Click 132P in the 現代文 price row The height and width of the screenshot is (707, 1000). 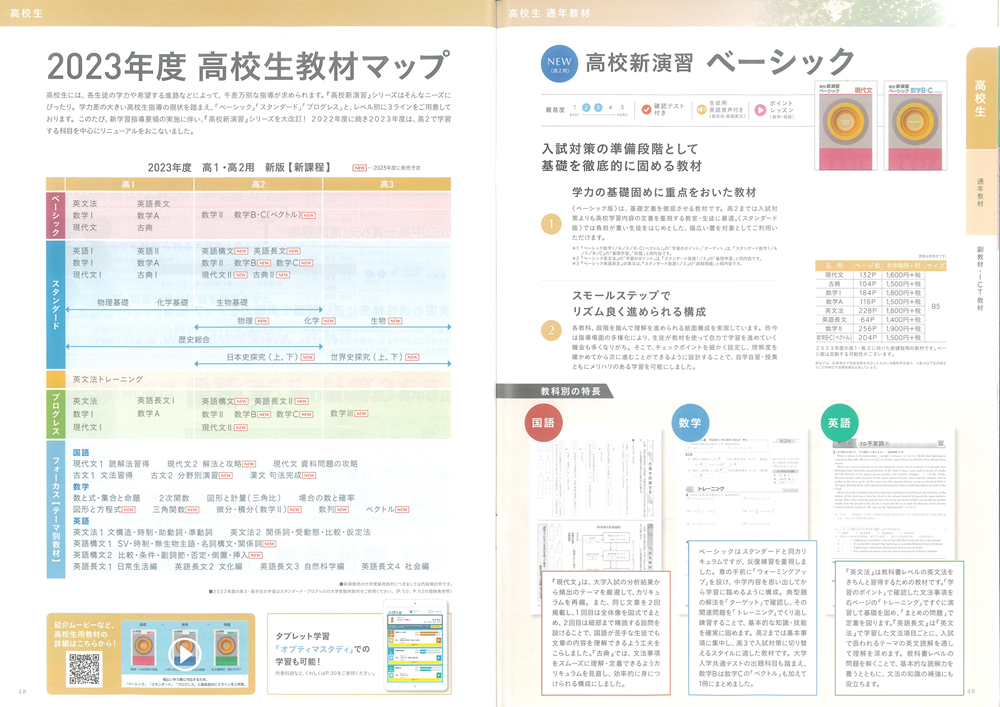tap(867, 275)
